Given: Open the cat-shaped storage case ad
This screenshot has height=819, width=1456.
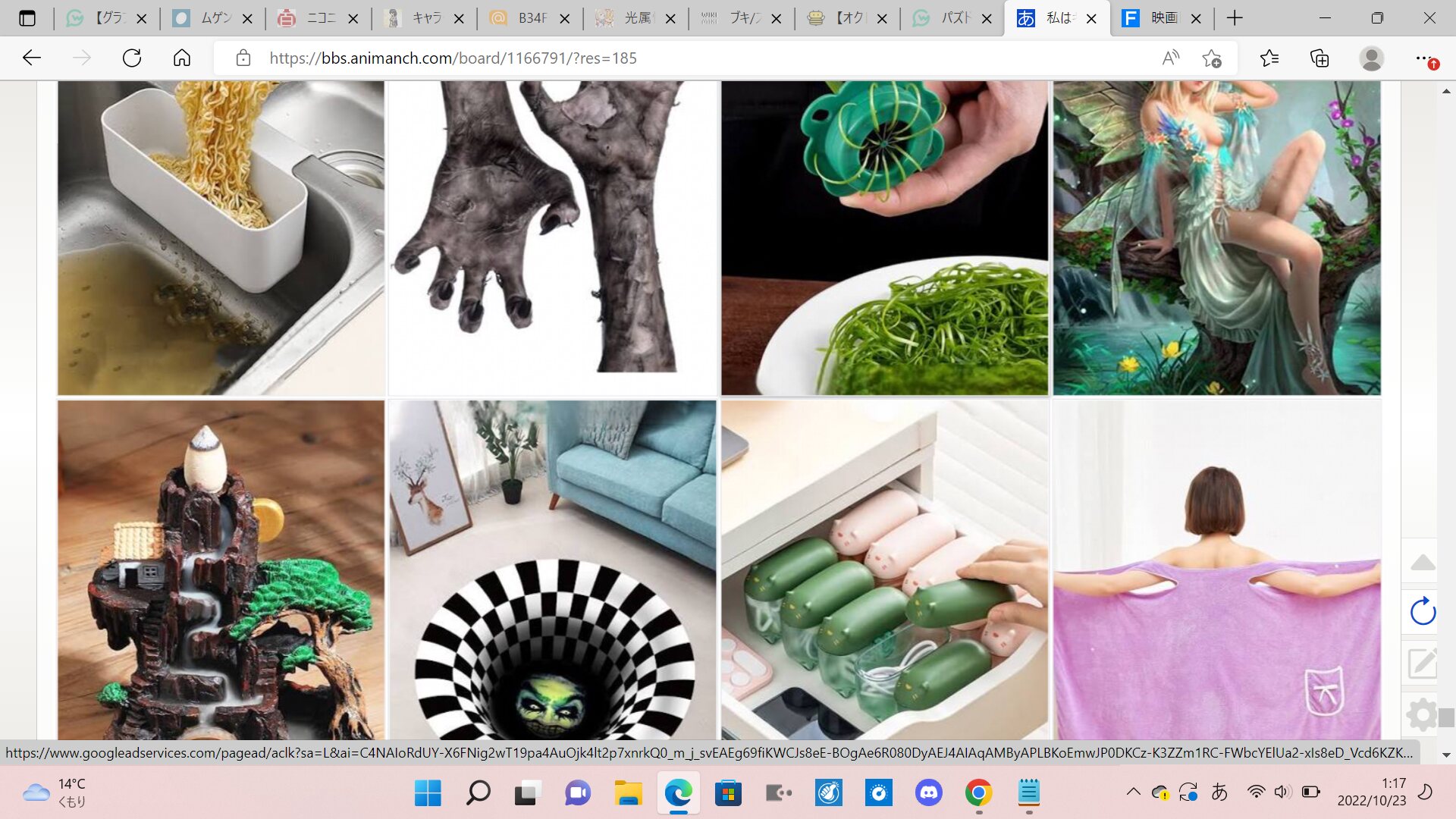Looking at the screenshot, I should pos(884,570).
